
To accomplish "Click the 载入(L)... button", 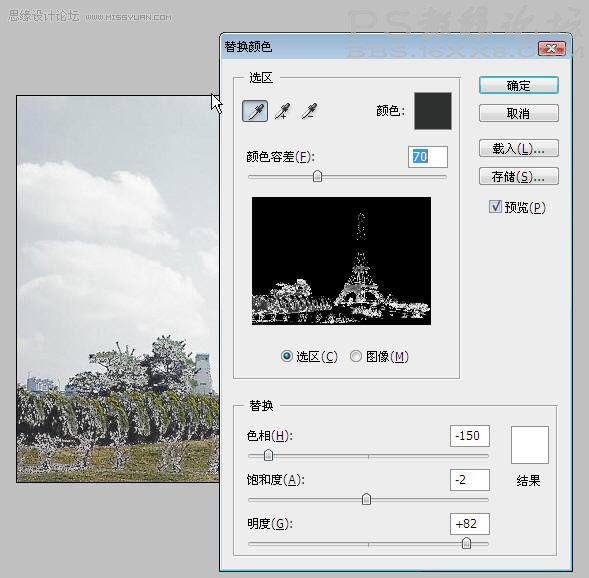I will (519, 148).
